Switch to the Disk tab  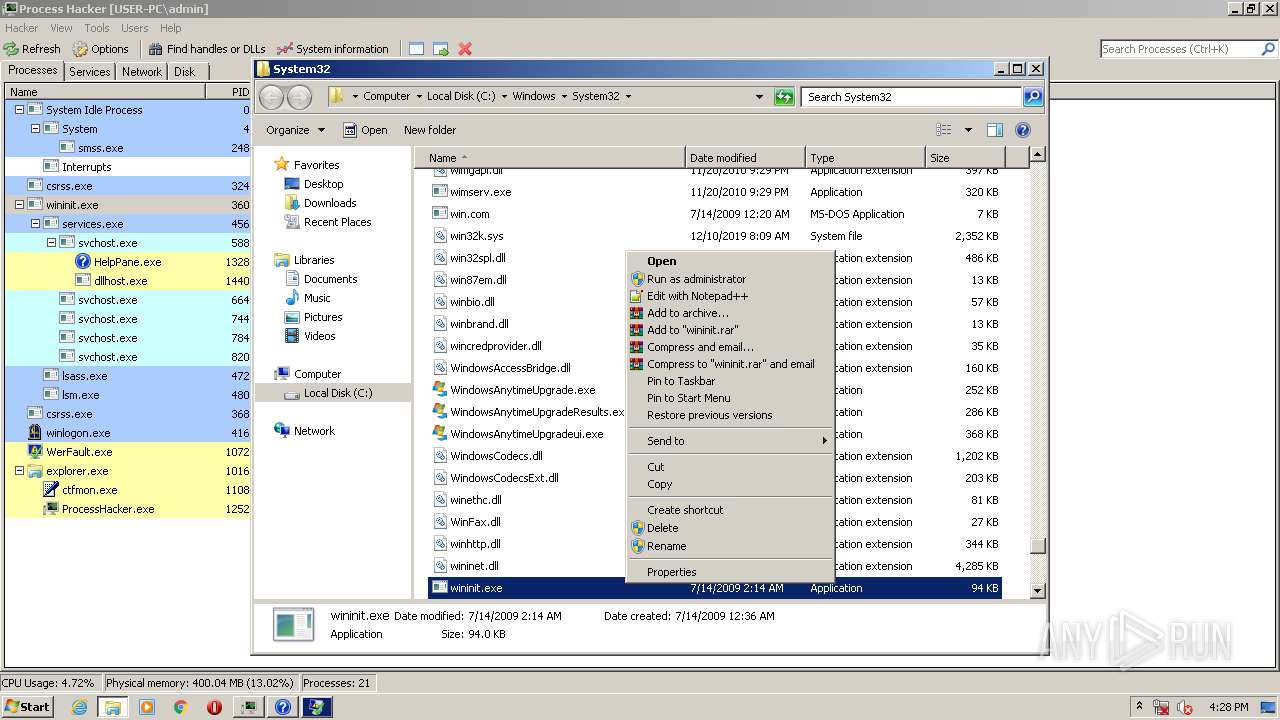click(185, 72)
